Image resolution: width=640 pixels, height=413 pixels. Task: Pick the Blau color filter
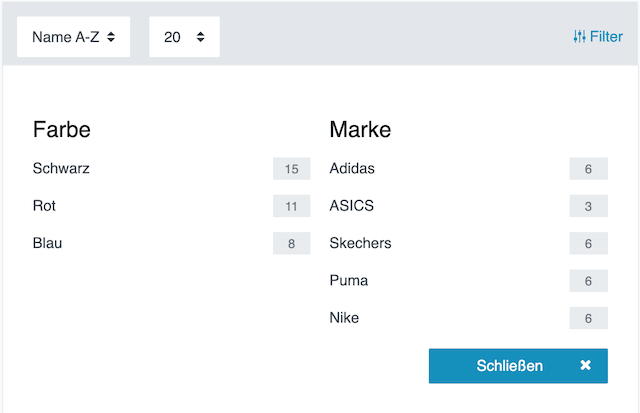coord(47,243)
